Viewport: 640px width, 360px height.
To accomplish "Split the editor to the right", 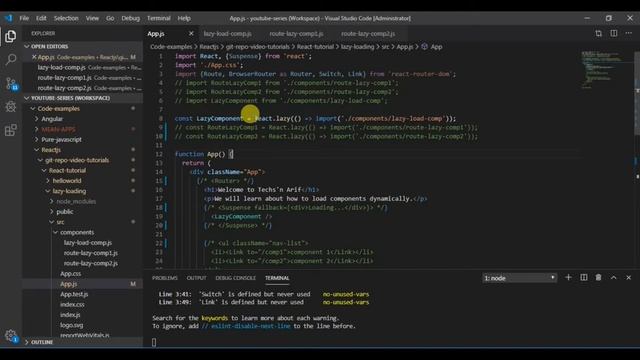I will [613, 33].
